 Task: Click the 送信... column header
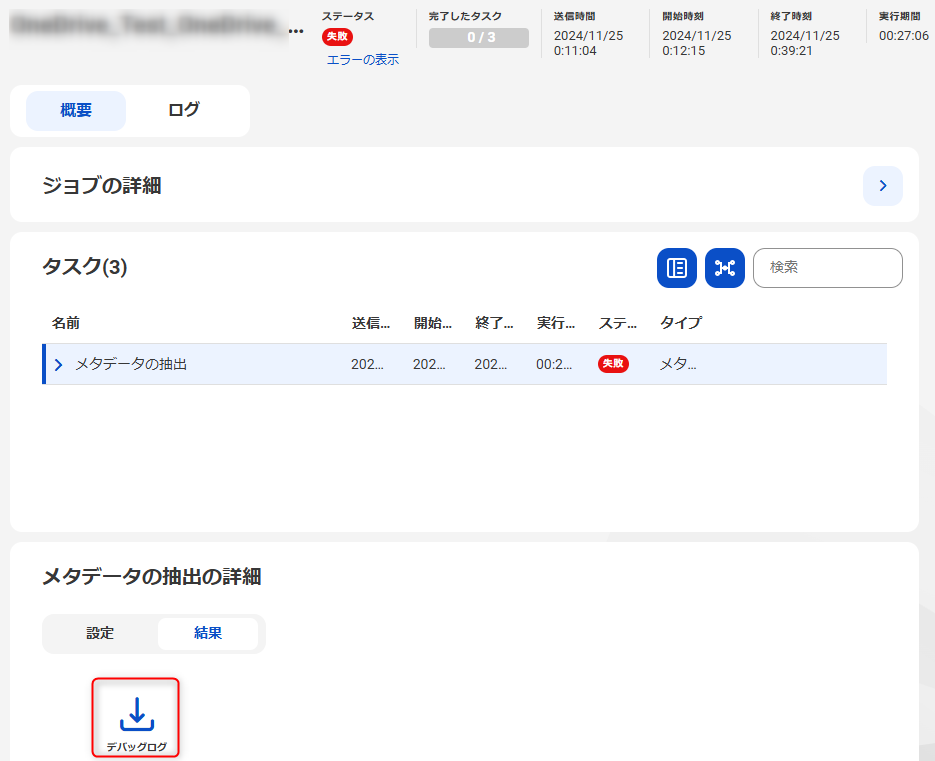(x=370, y=323)
